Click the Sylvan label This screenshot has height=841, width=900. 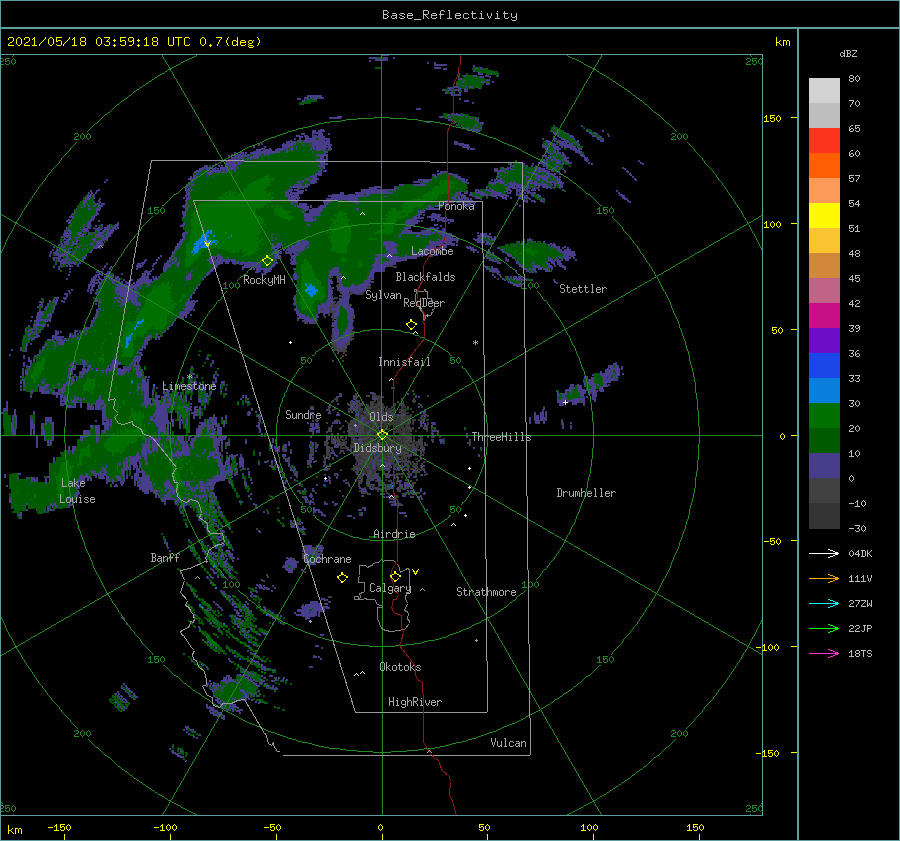point(383,295)
